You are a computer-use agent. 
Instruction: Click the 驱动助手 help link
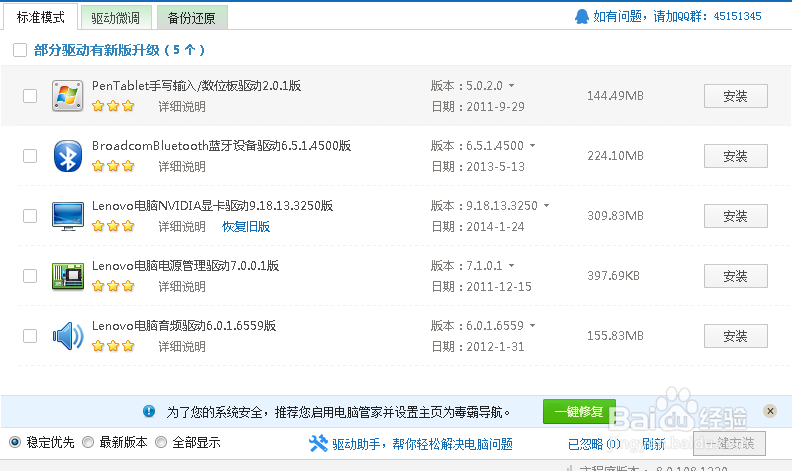[x=422, y=444]
